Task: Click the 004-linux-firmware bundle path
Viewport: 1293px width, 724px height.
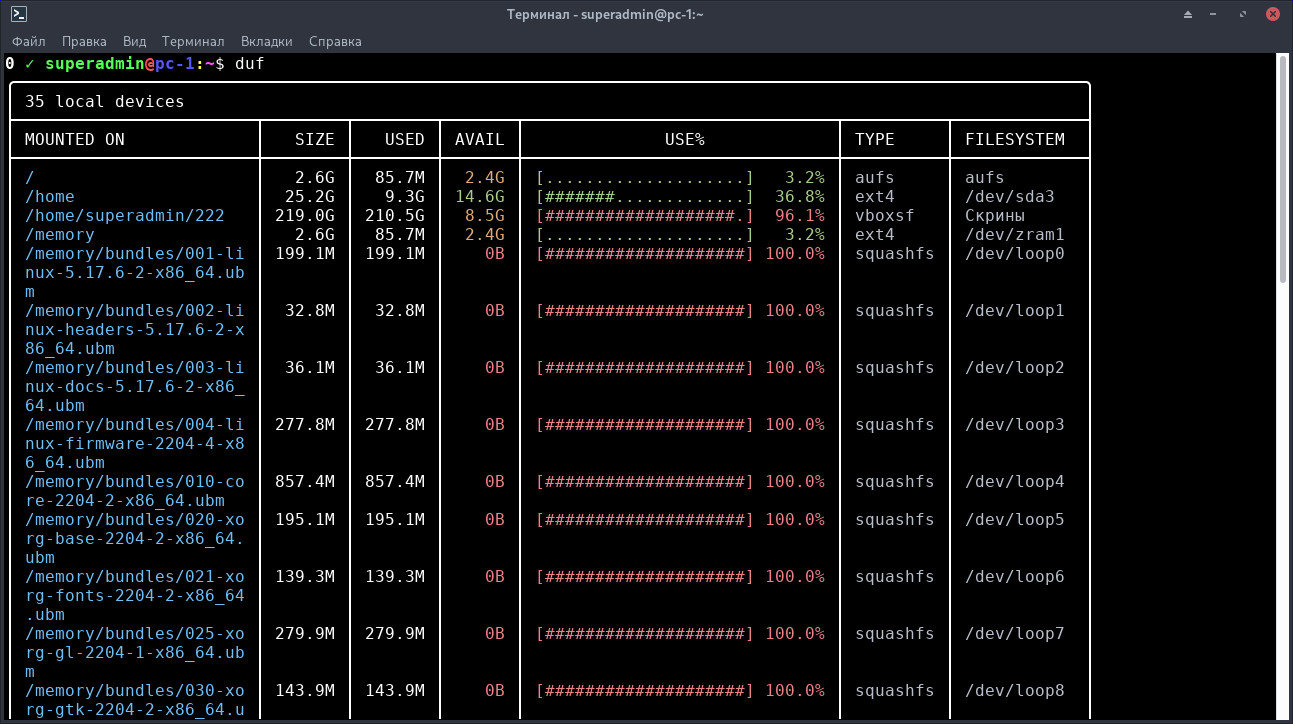Action: coord(135,443)
